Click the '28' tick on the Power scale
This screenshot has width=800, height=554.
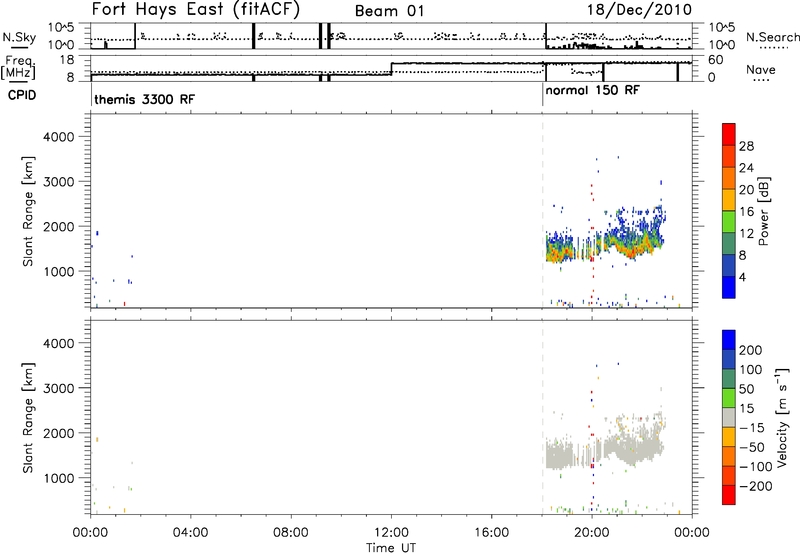tap(746, 146)
